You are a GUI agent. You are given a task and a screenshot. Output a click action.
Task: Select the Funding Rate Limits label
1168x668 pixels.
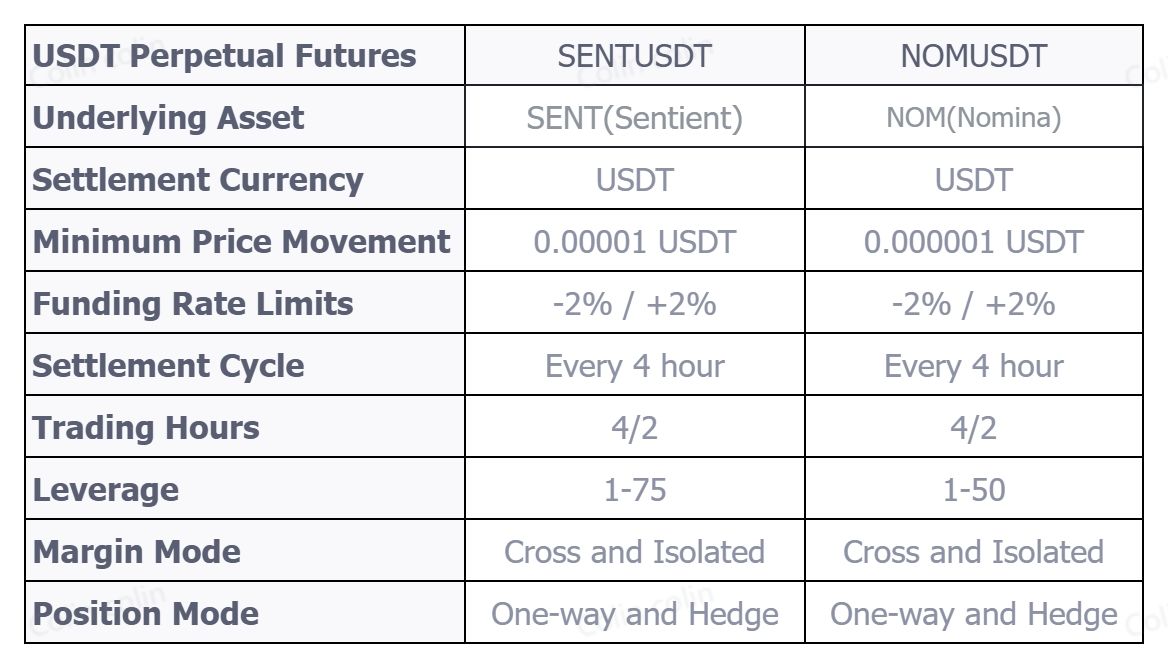pos(193,304)
